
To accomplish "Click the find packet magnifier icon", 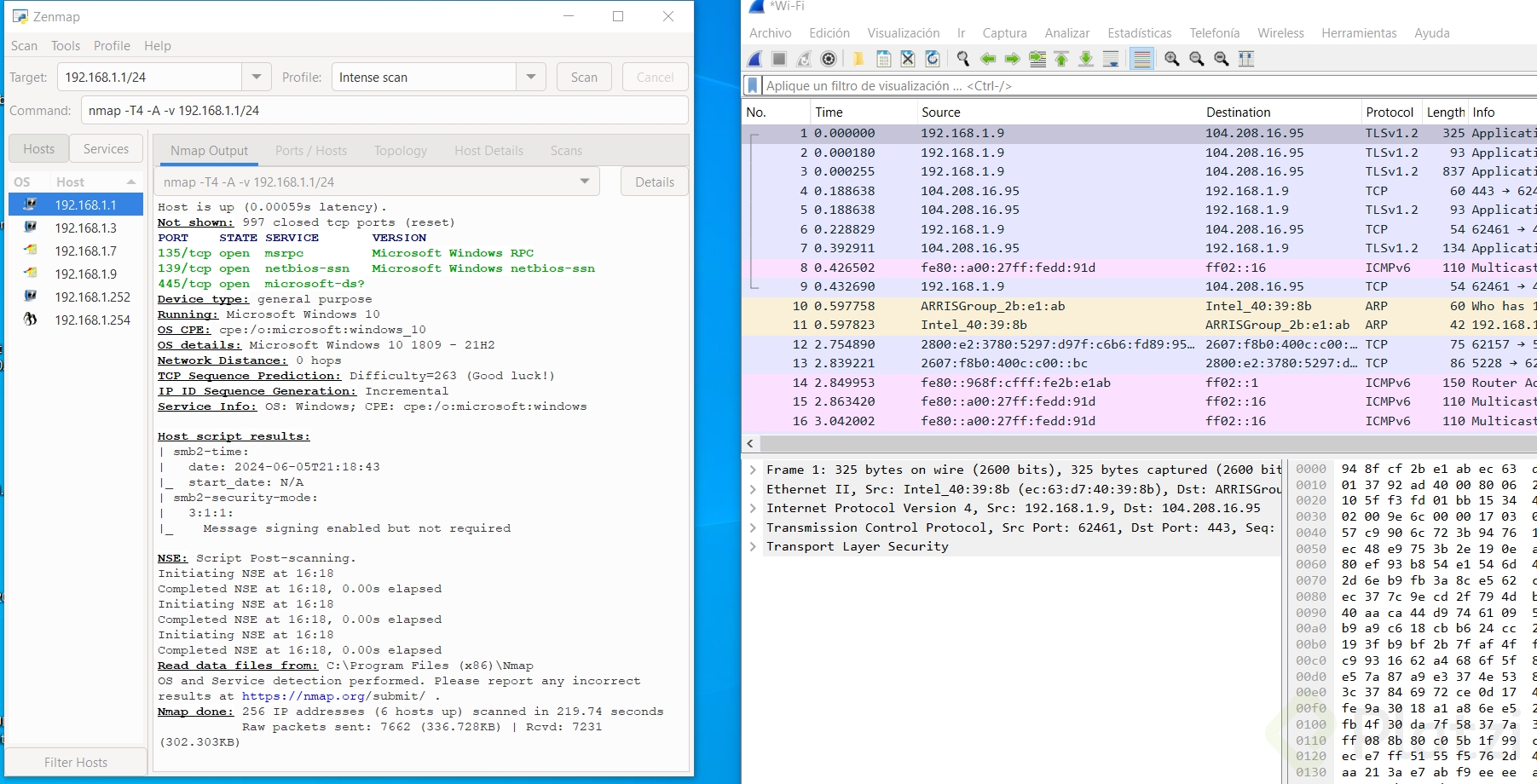I will click(963, 59).
